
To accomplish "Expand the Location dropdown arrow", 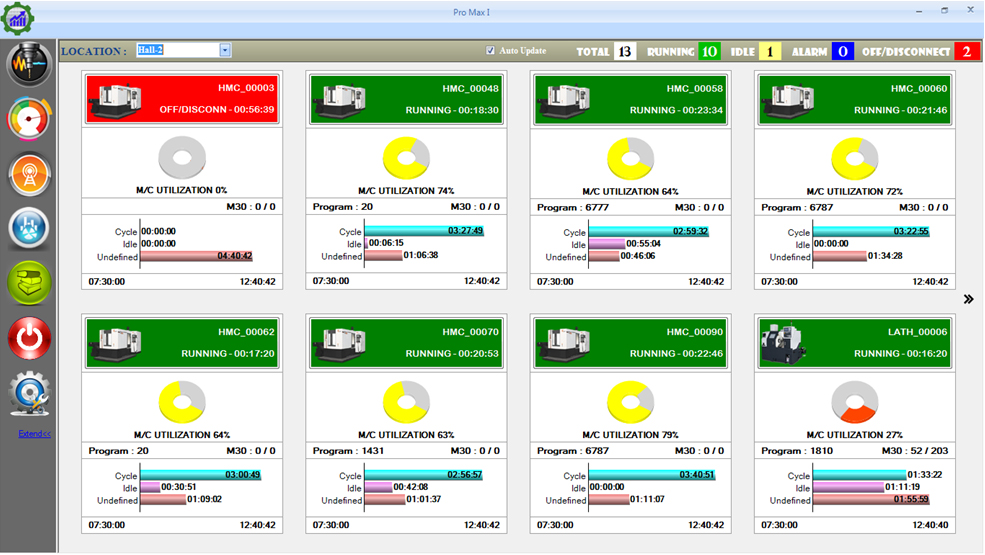I will (225, 50).
